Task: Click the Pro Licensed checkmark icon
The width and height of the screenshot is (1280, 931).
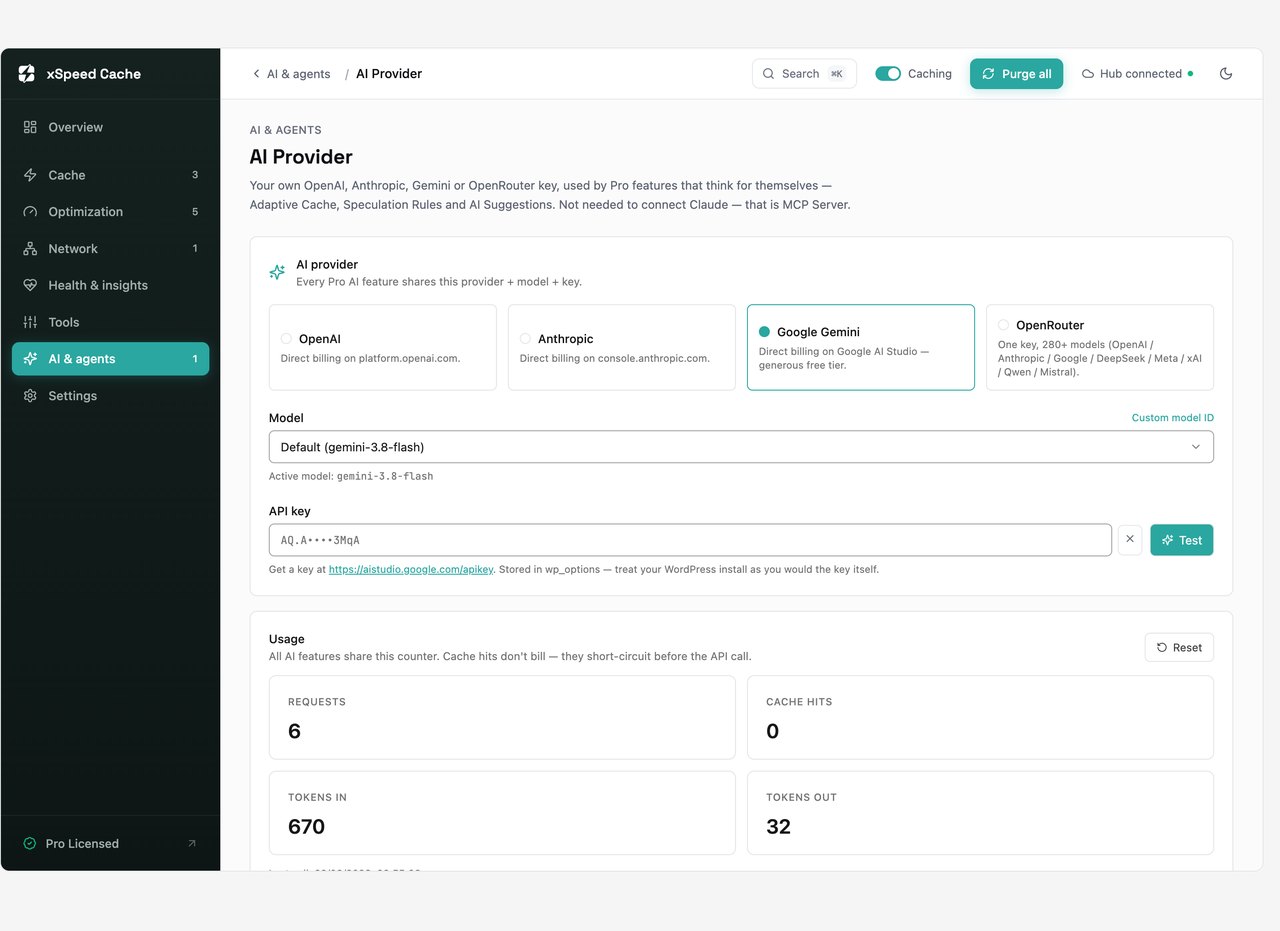Action: [x=30, y=844]
